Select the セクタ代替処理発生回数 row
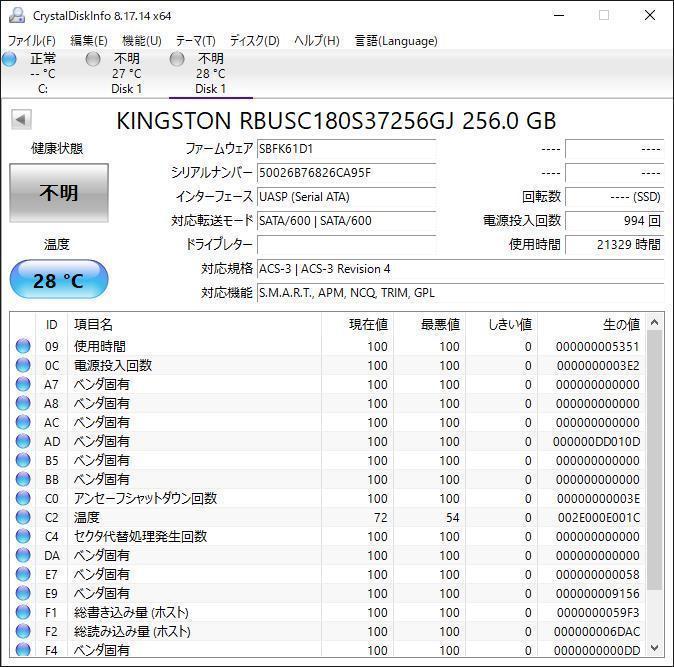The width and height of the screenshot is (674, 667). pos(328,536)
